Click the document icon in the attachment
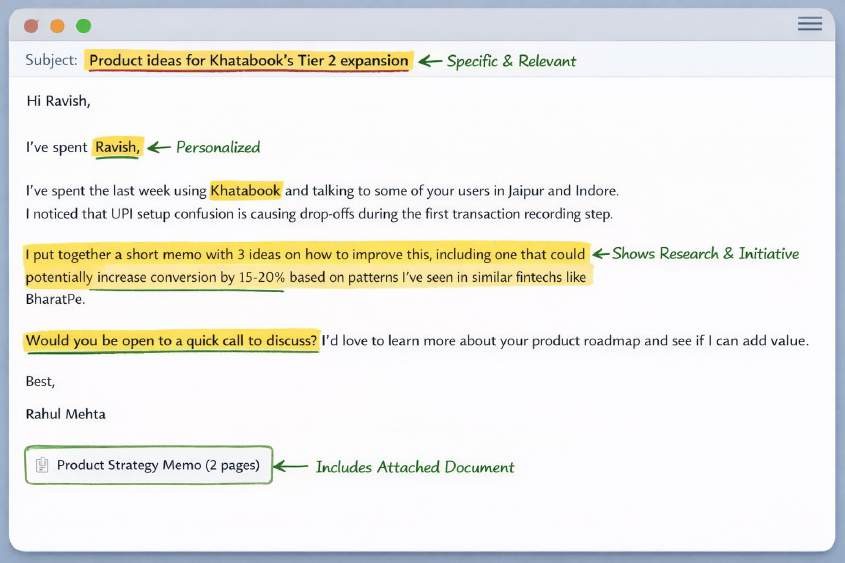 coord(42,465)
